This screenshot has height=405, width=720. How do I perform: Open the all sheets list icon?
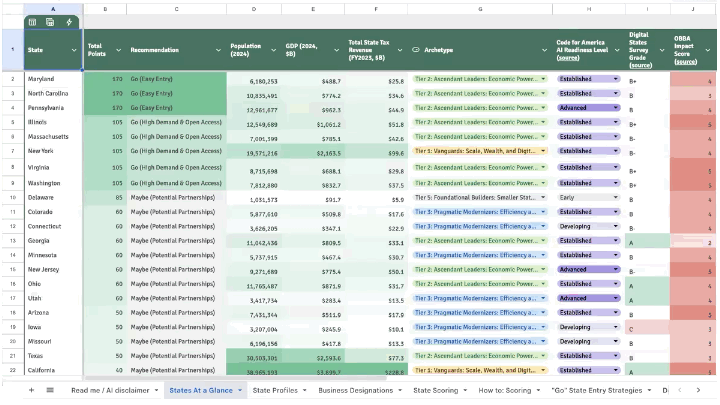click(x=50, y=390)
